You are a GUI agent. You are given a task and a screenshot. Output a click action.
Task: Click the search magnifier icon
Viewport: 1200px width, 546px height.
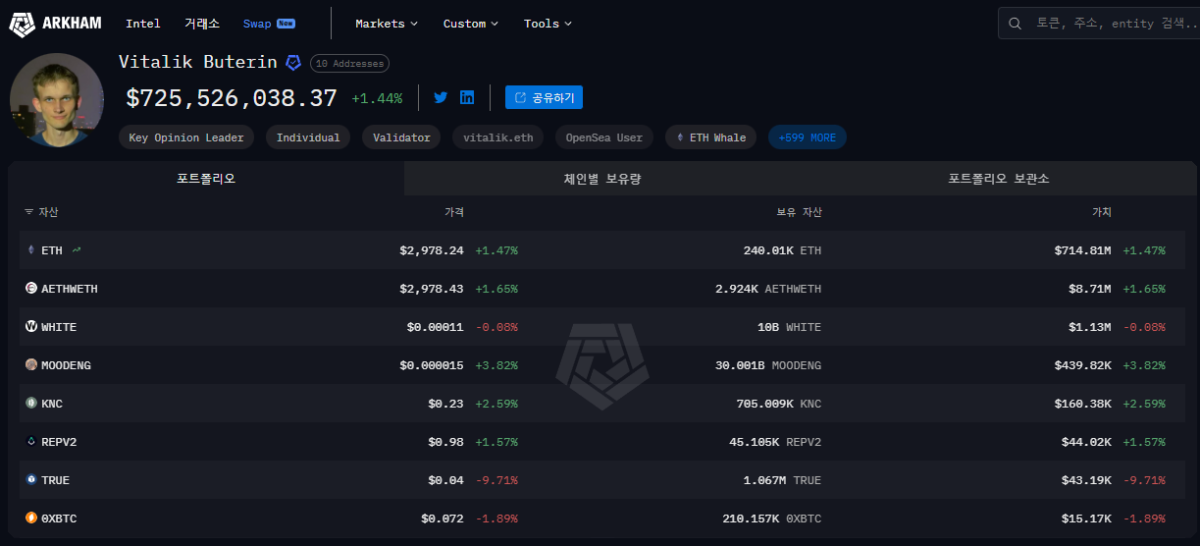1015,23
